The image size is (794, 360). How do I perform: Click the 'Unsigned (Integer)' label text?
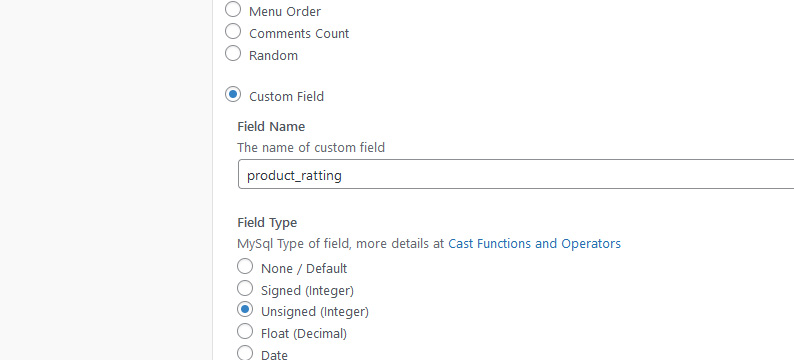tap(315, 312)
